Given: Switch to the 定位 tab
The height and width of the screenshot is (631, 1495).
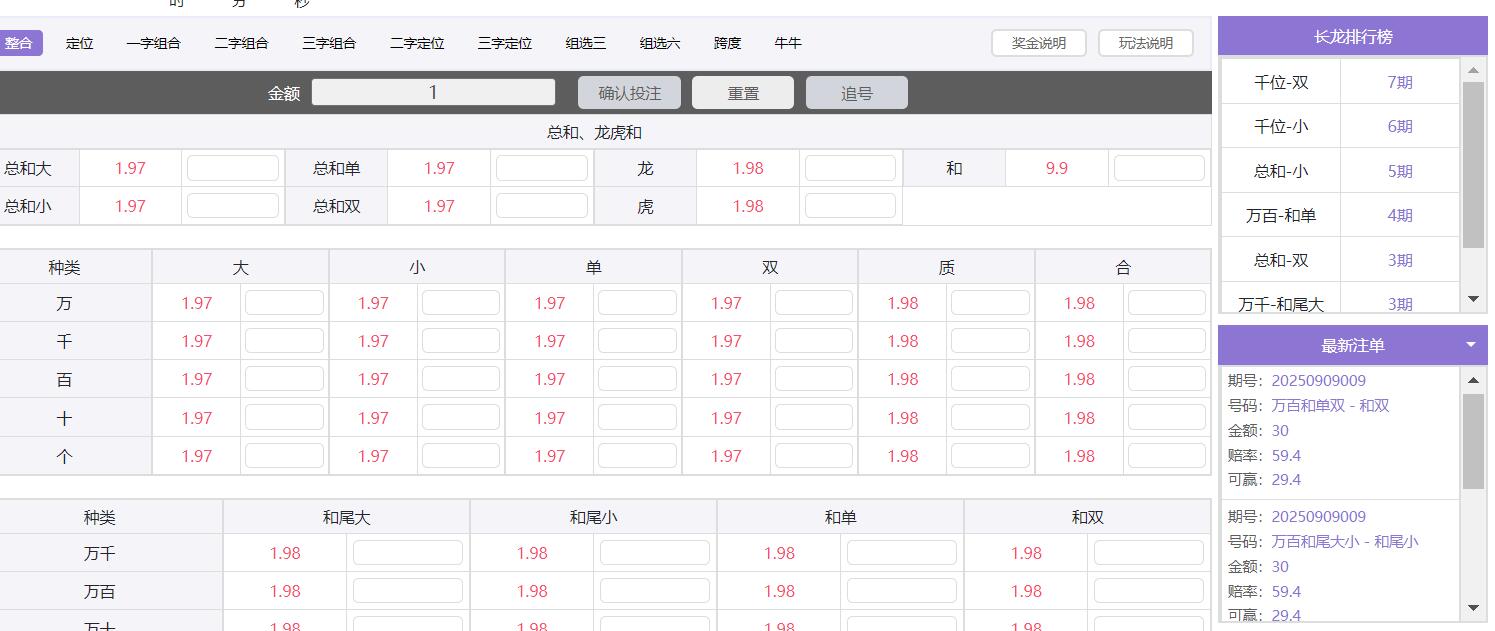Looking at the screenshot, I should [80, 43].
